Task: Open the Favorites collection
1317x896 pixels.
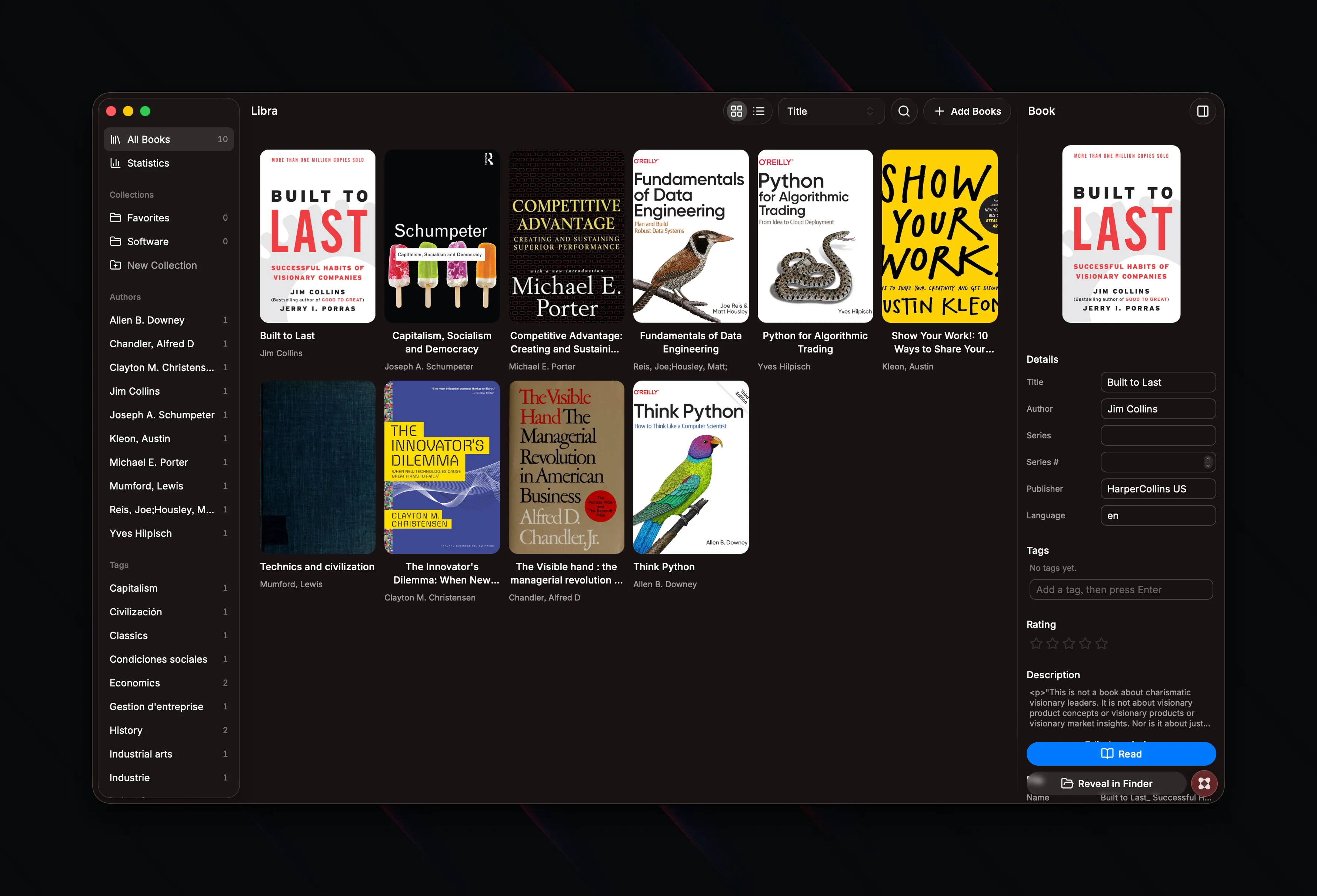Action: coord(169,218)
